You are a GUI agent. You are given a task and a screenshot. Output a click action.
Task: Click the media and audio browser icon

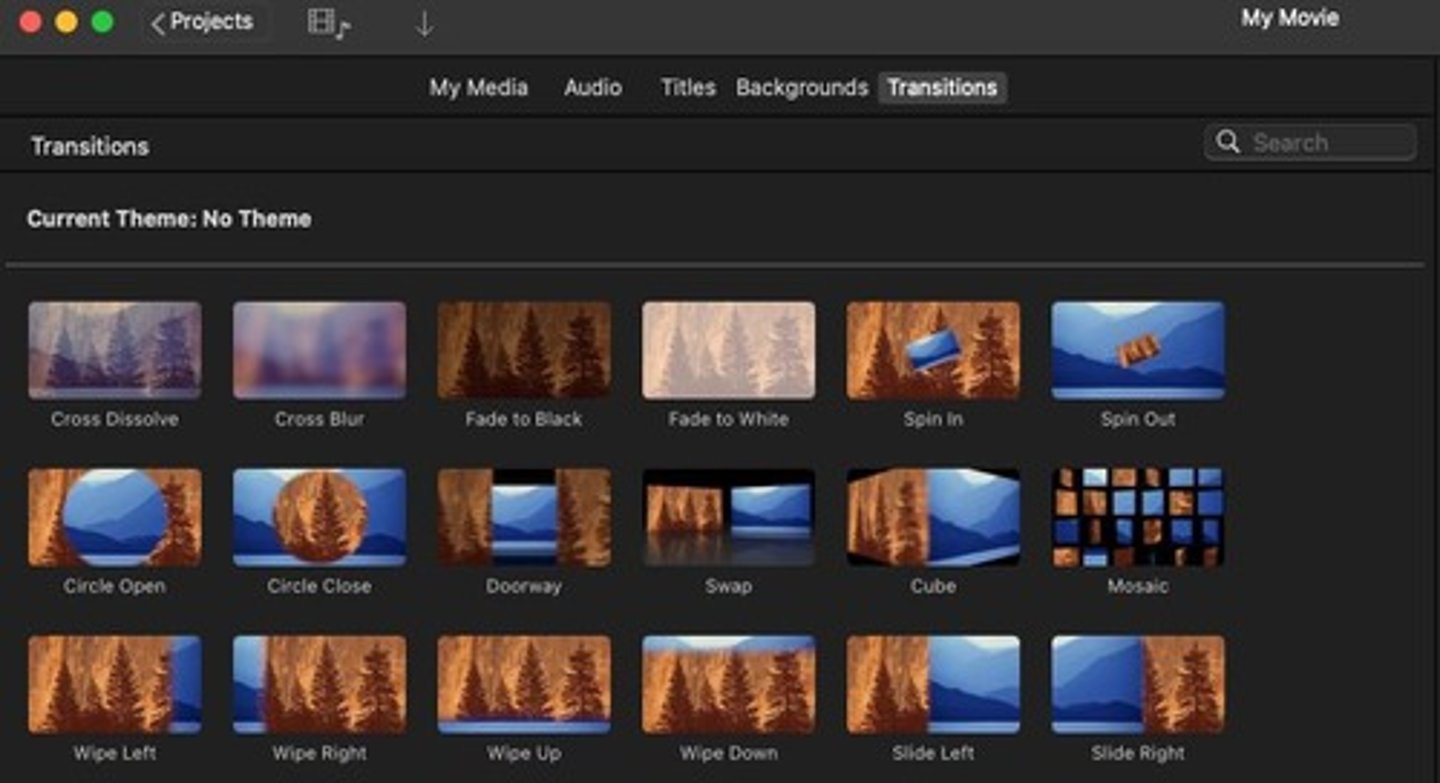point(328,23)
